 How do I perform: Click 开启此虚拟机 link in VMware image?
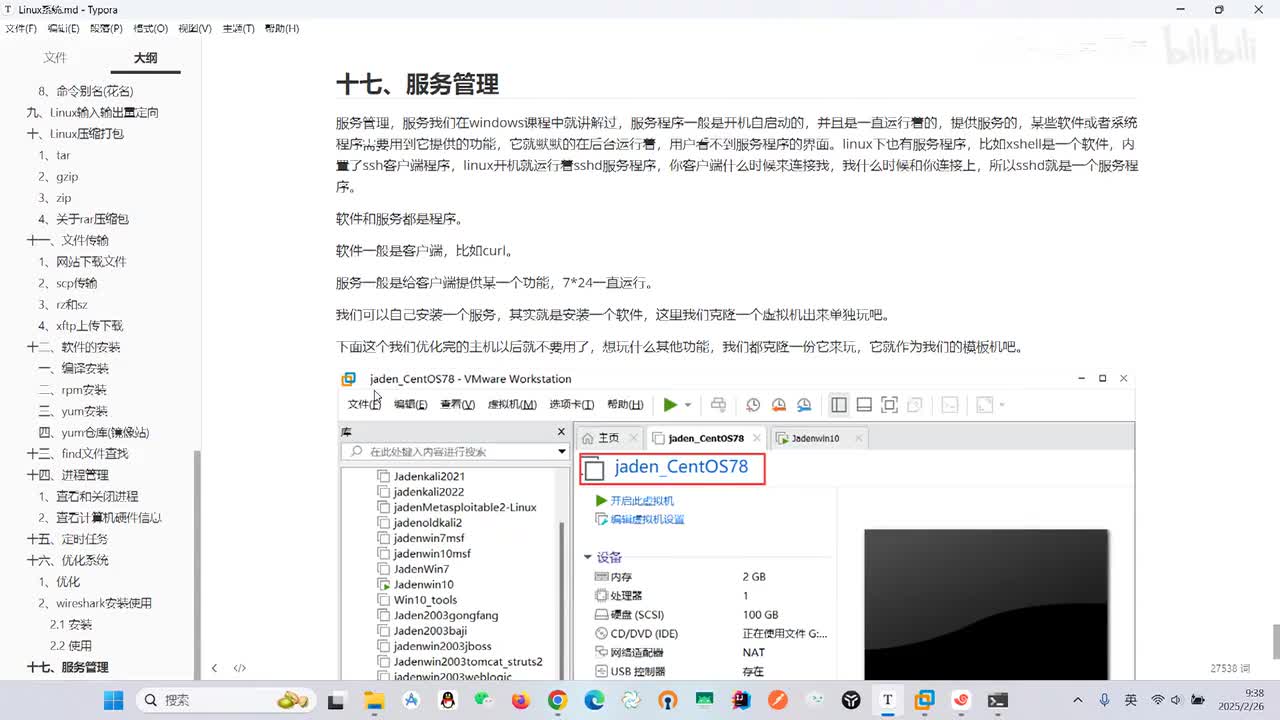pos(642,500)
